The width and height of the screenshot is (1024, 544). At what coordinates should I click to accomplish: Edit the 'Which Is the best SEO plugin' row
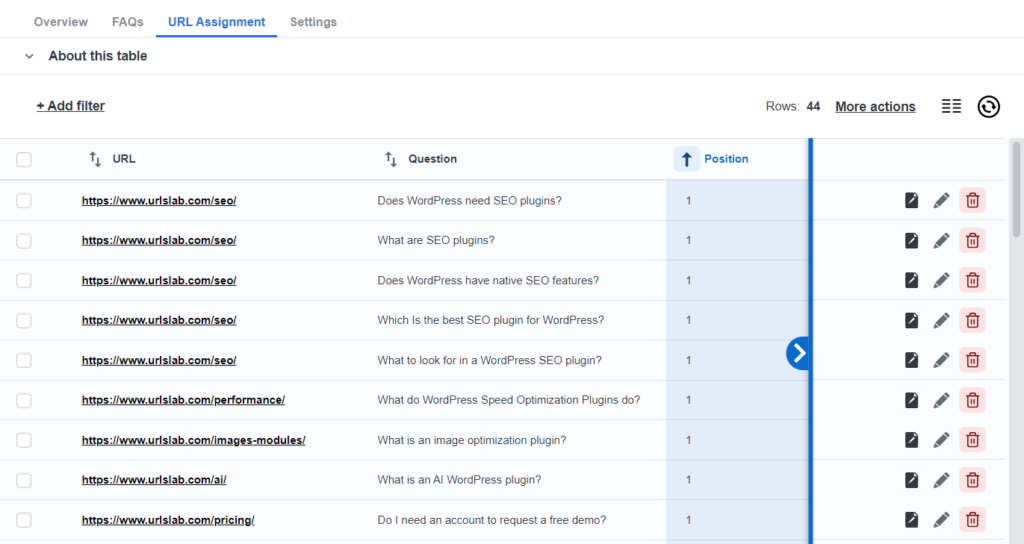(x=941, y=320)
